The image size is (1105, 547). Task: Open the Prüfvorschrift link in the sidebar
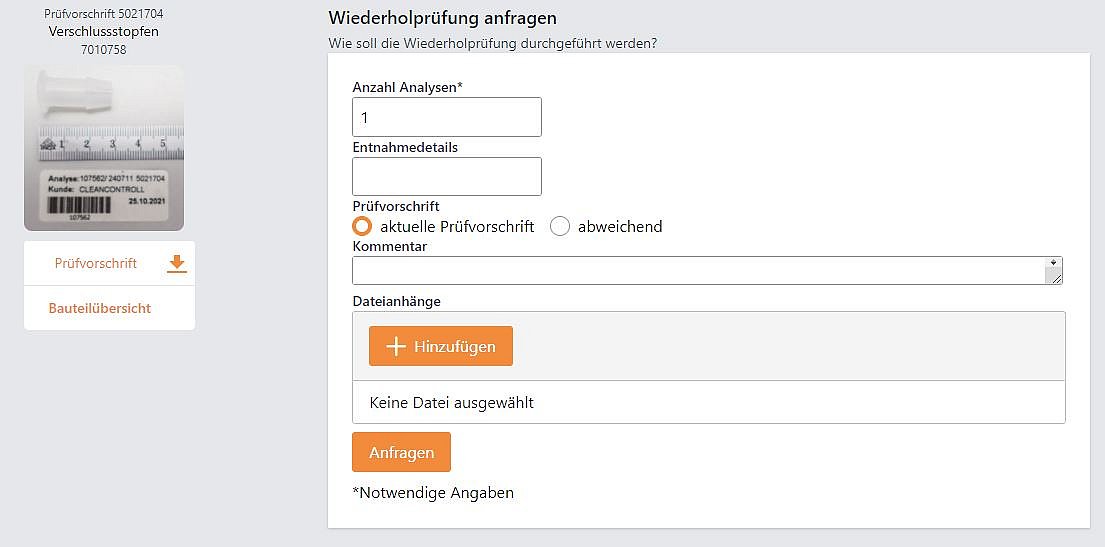click(x=96, y=264)
